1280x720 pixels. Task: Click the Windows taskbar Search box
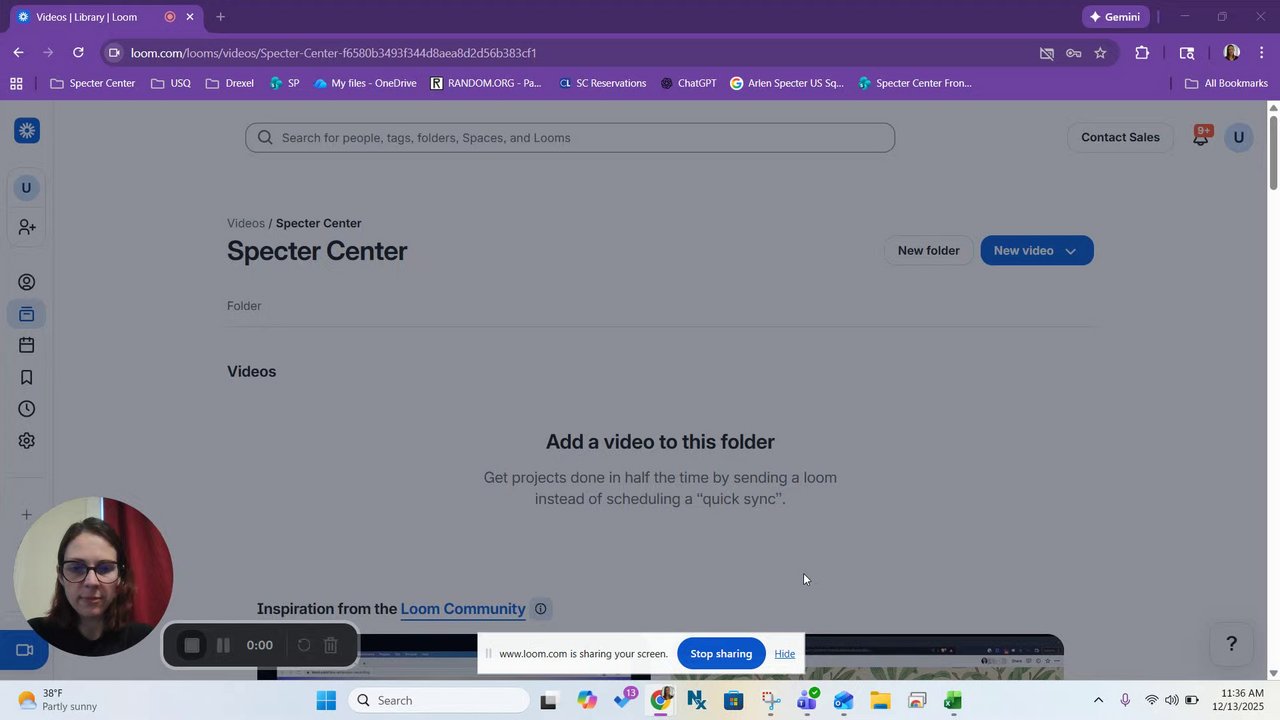pos(439,700)
